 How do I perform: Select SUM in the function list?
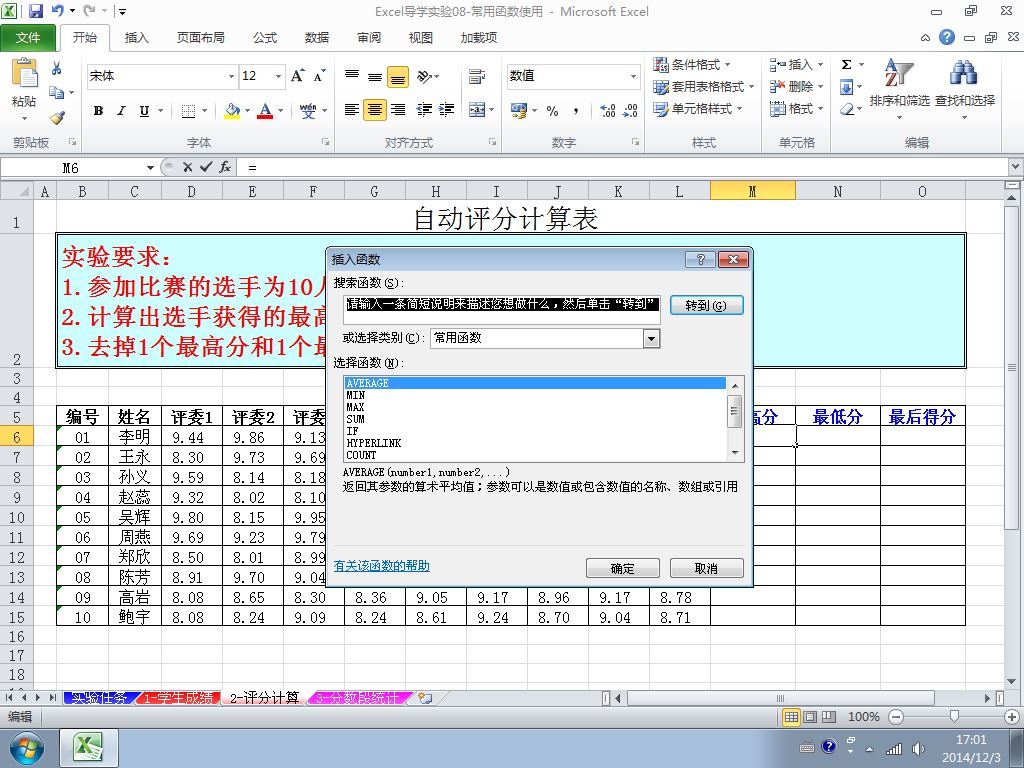pyautogui.click(x=355, y=419)
